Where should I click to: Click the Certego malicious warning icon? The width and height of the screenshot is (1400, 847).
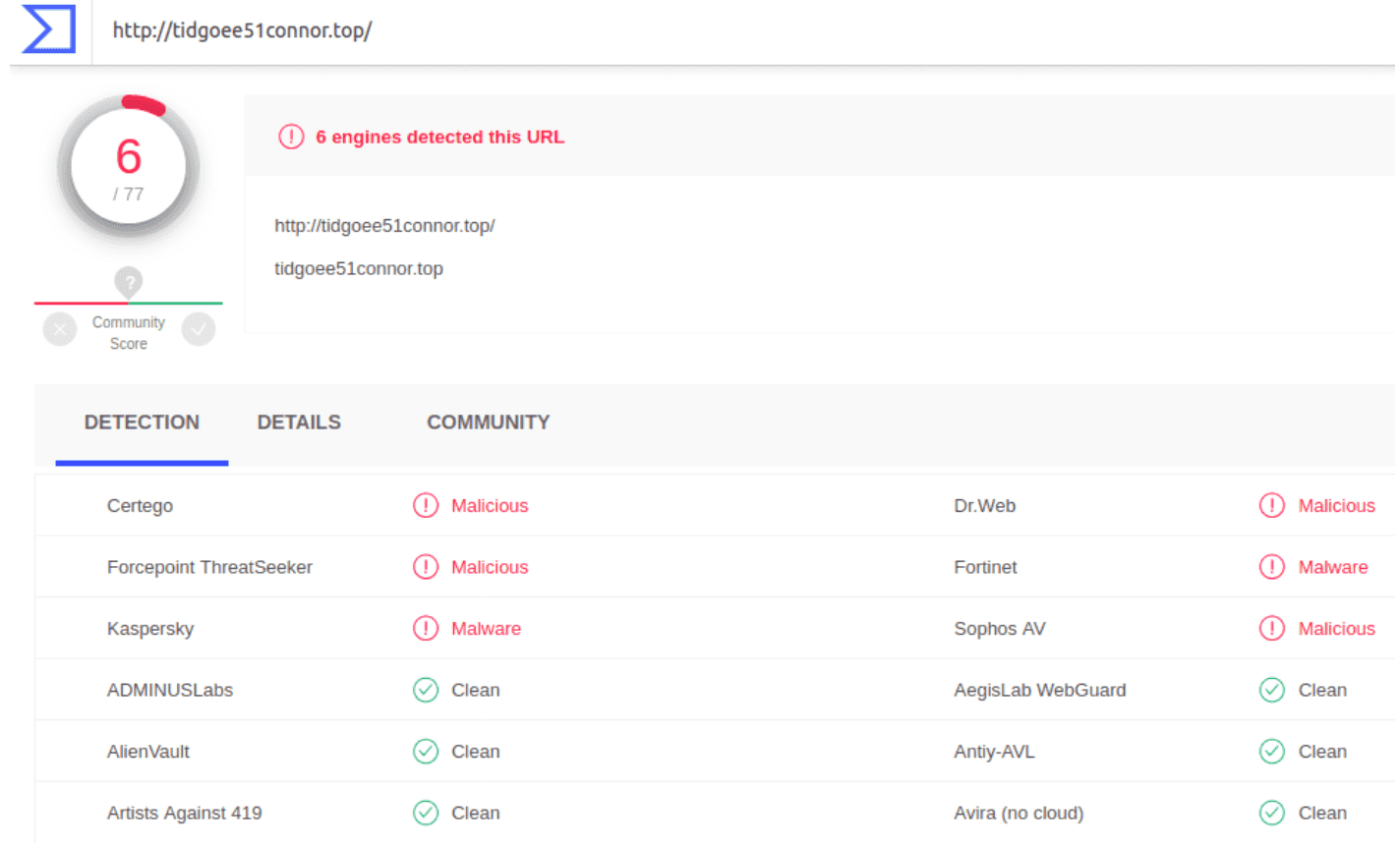click(426, 506)
